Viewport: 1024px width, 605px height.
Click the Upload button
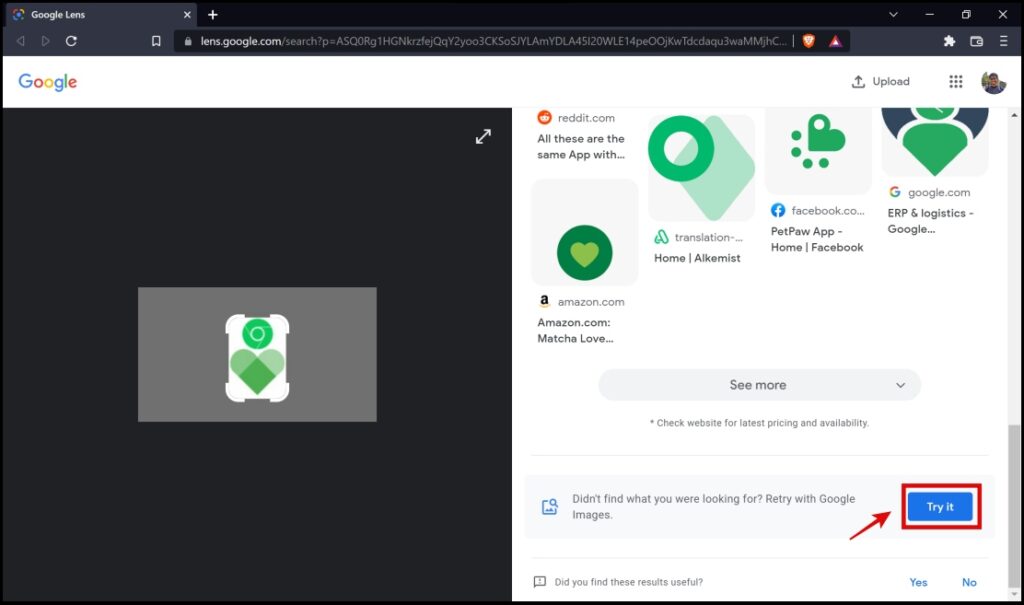point(880,82)
